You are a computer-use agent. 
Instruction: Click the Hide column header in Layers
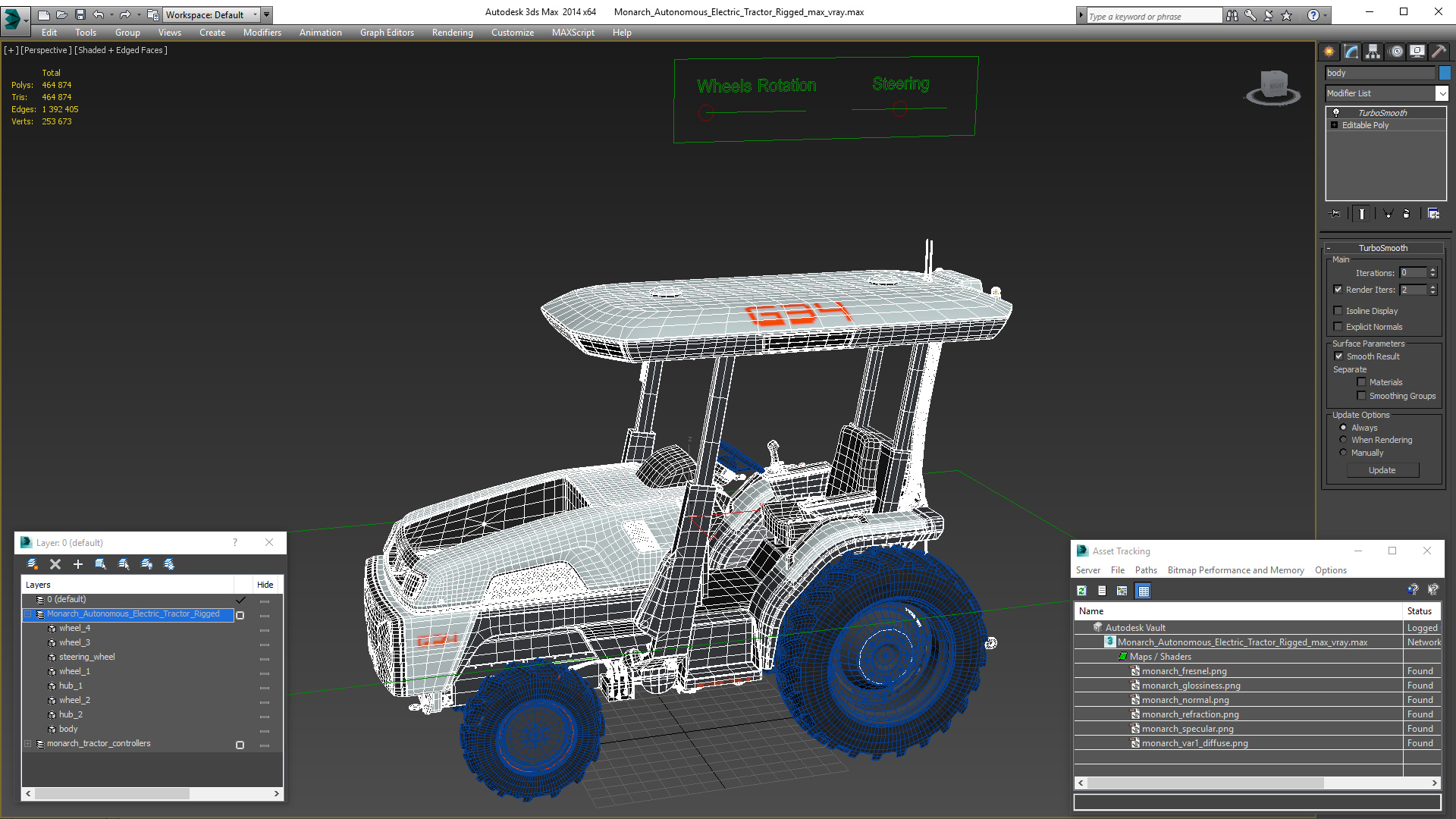[x=265, y=585]
